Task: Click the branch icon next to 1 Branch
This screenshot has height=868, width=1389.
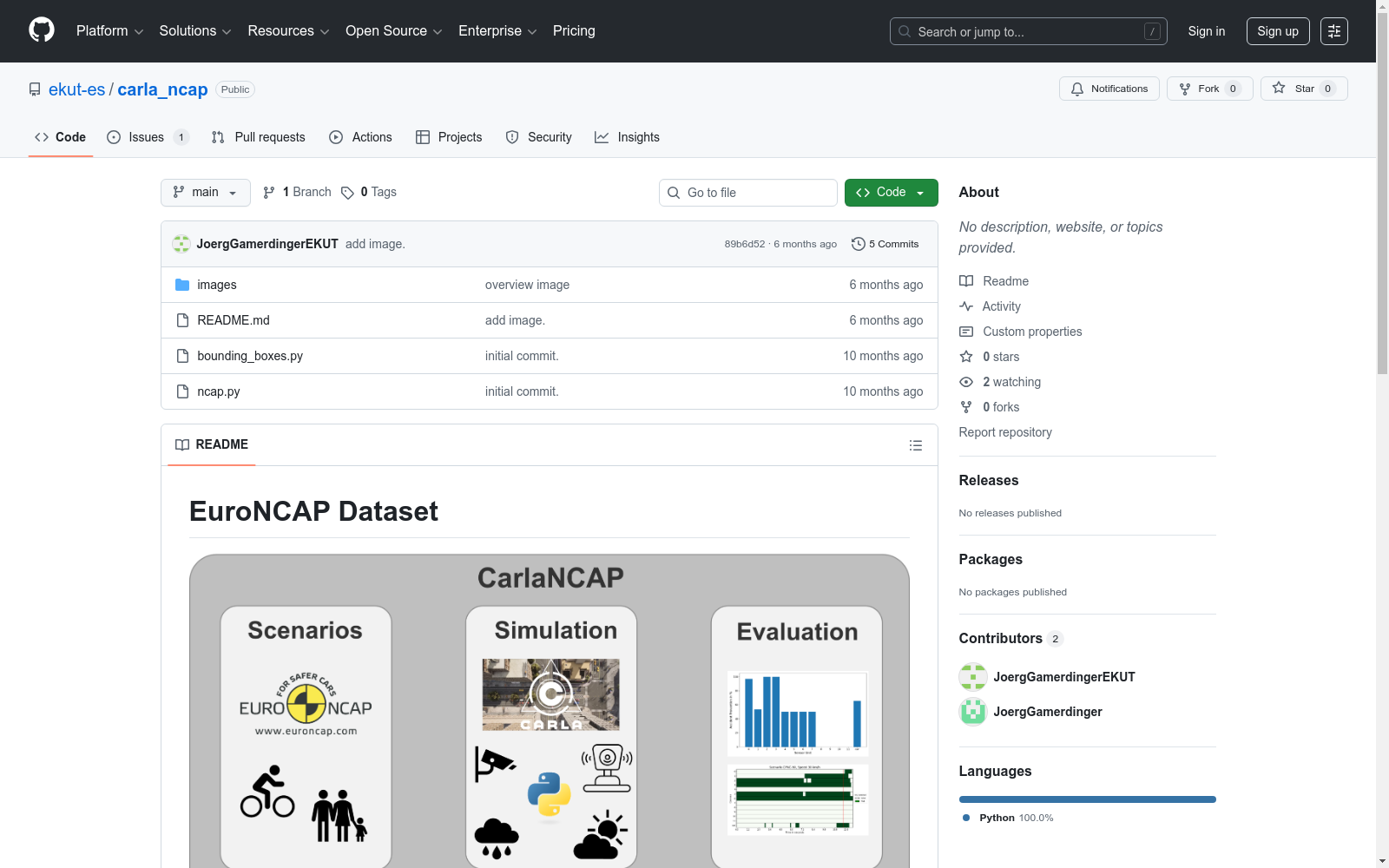Action: [269, 193]
